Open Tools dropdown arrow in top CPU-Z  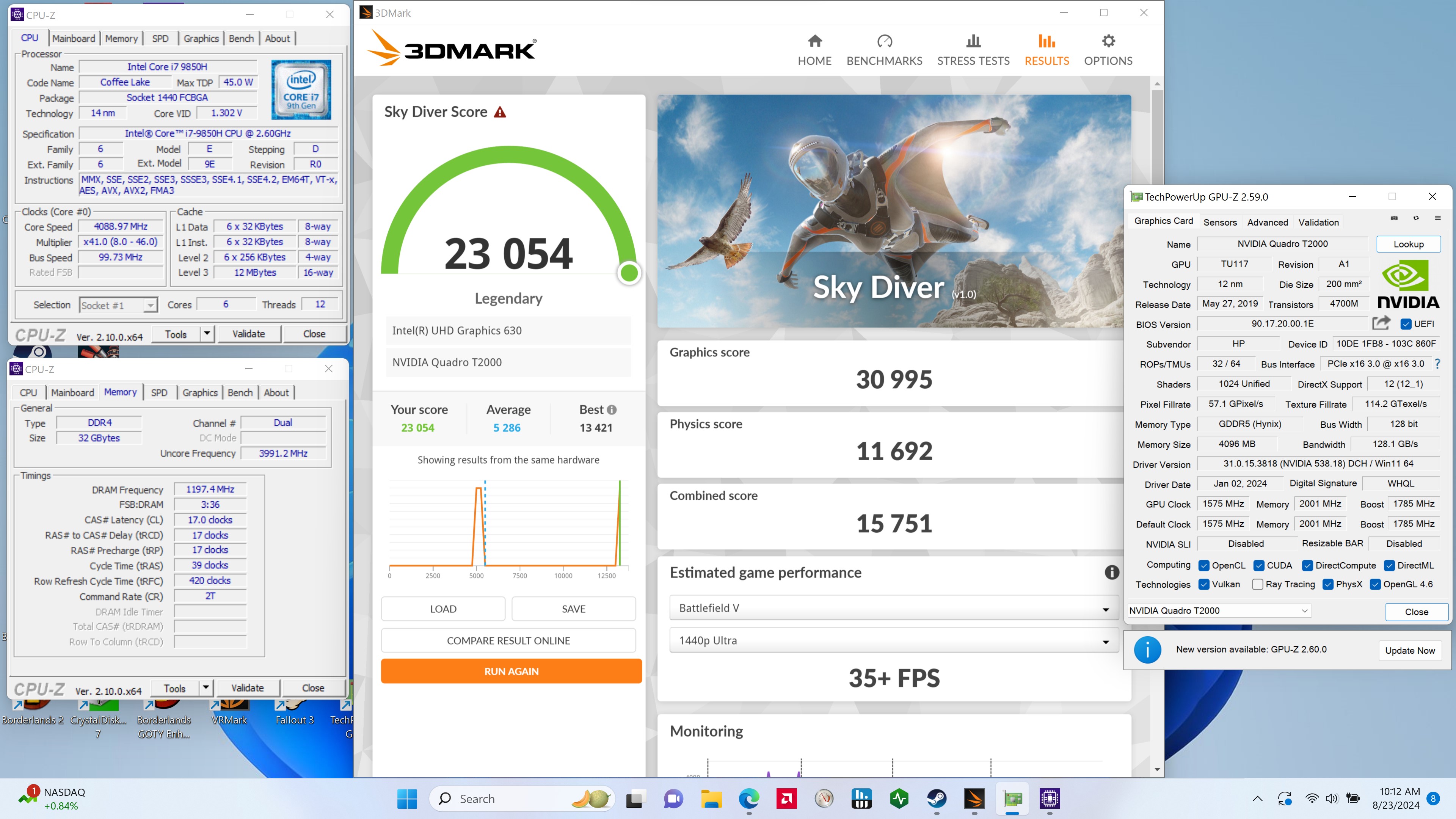pyautogui.click(x=207, y=334)
